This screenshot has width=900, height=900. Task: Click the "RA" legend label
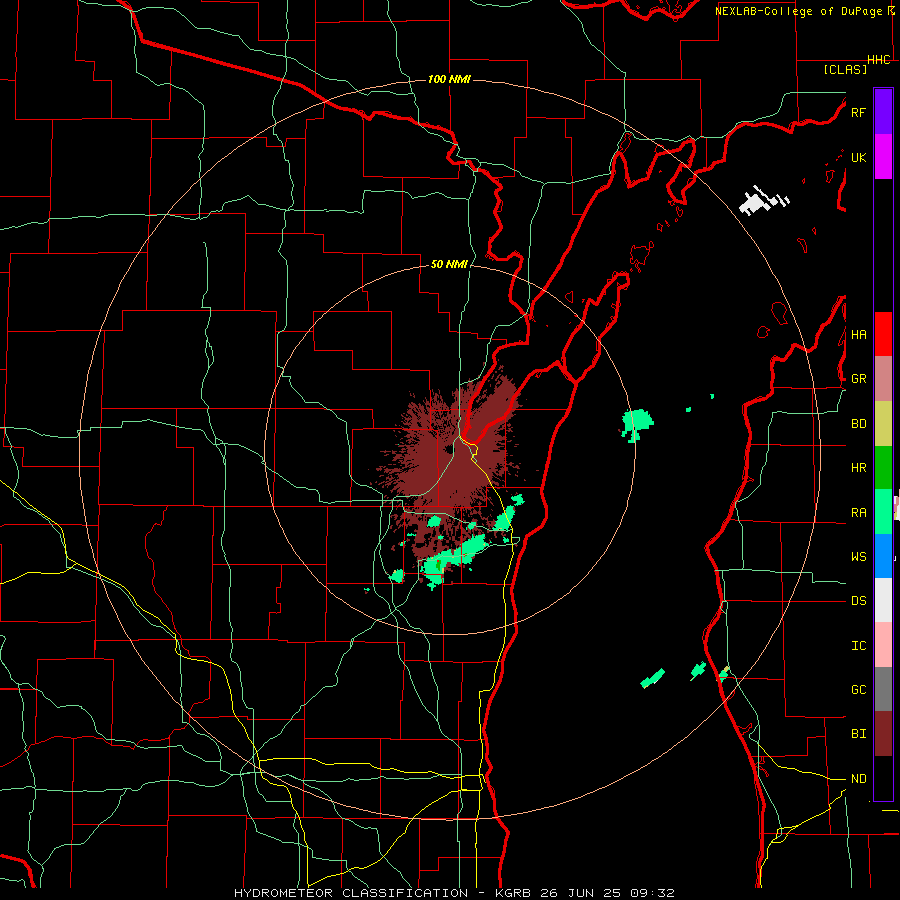tap(858, 512)
